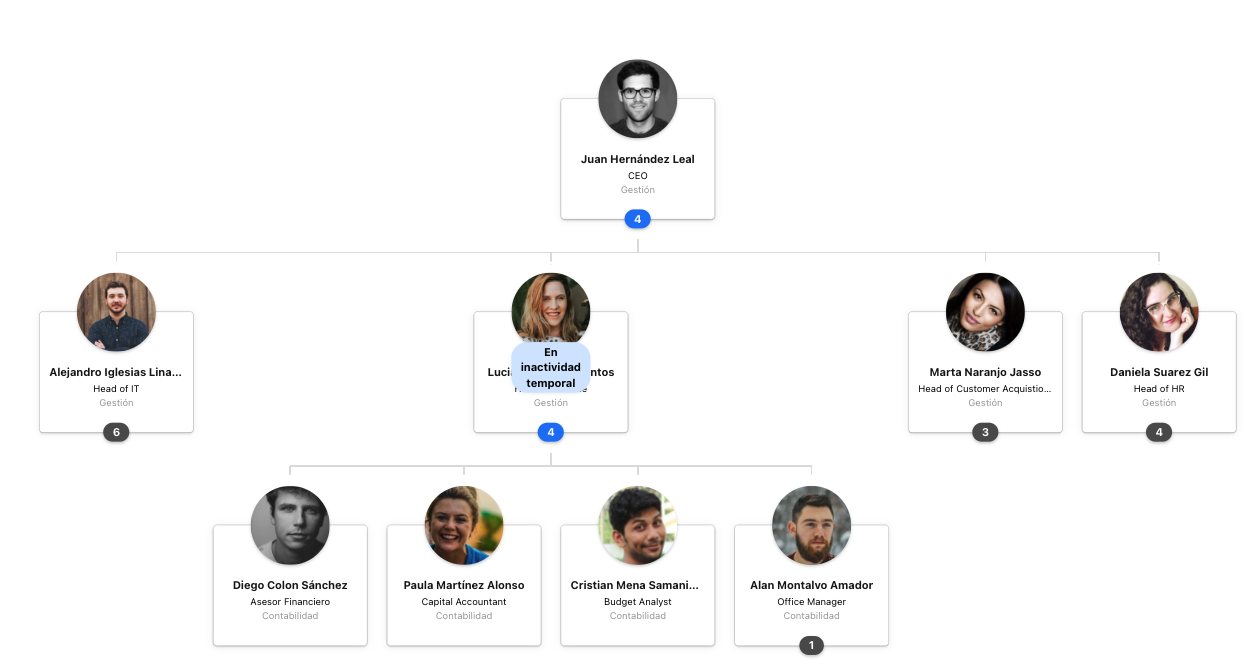This screenshot has height=667, width=1246.
Task: Open Paula Martínez Alonso's name link
Action: [x=464, y=585]
